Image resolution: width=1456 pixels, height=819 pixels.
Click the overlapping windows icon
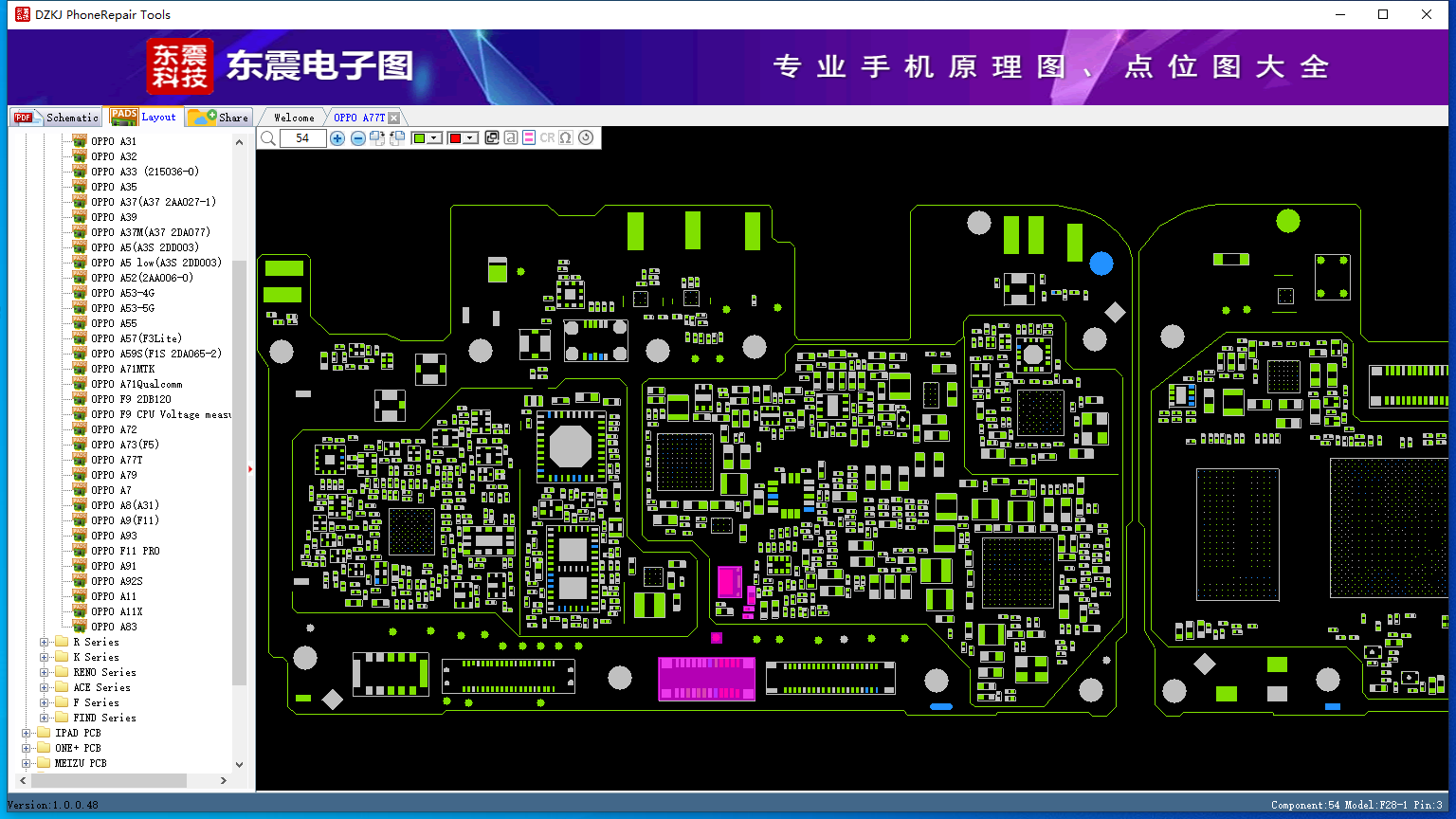(x=492, y=138)
